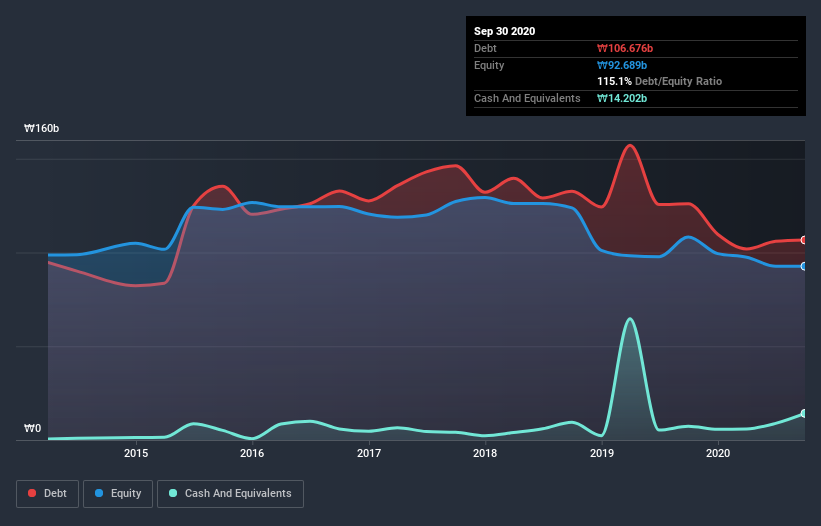The image size is (821, 526).
Task: Click the 115.1% Debt/Equity Ratio text
Action: [x=660, y=81]
